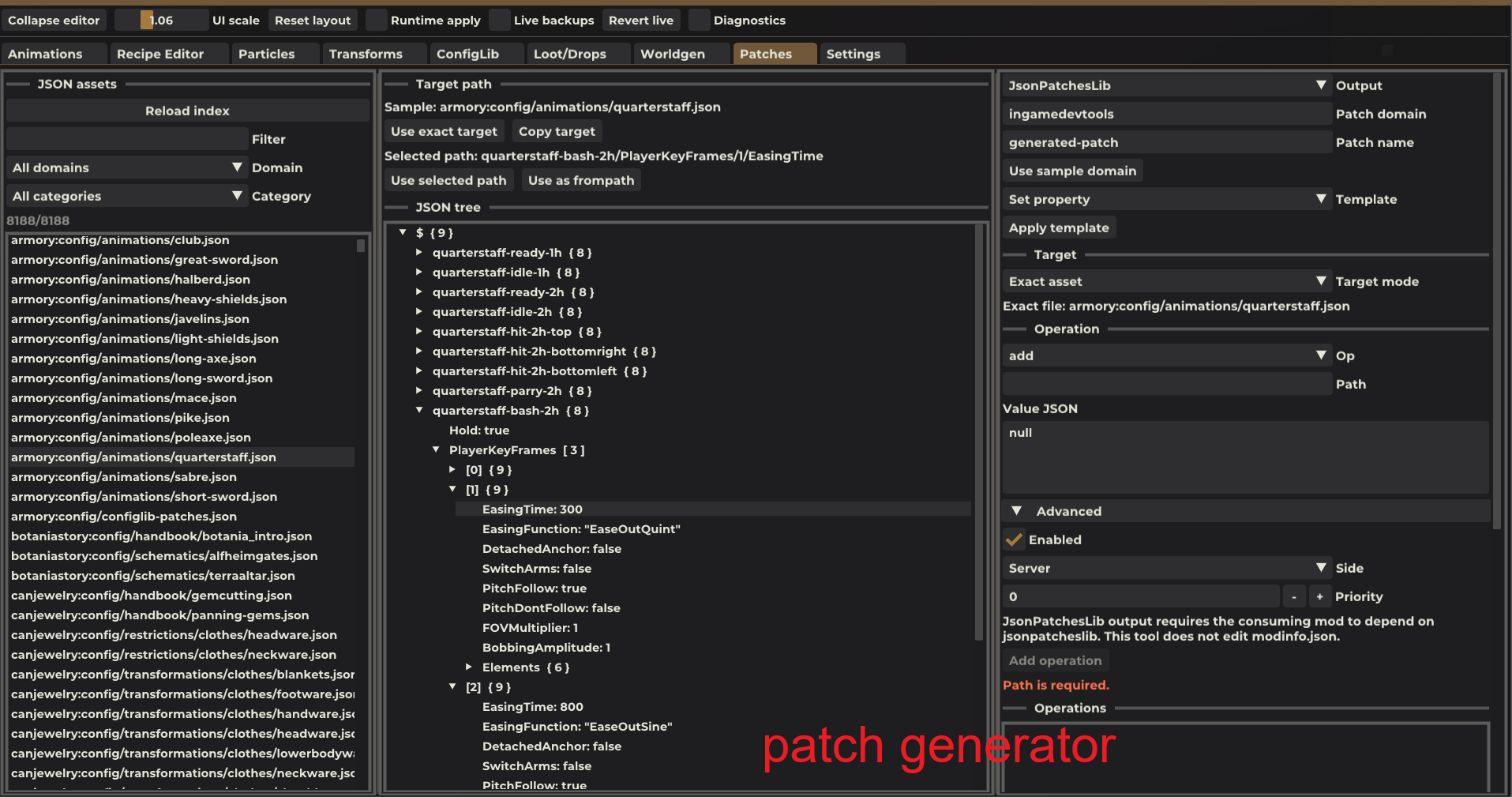Open the Target mode dropdown
The height and width of the screenshot is (797, 1512).
pos(1167,281)
